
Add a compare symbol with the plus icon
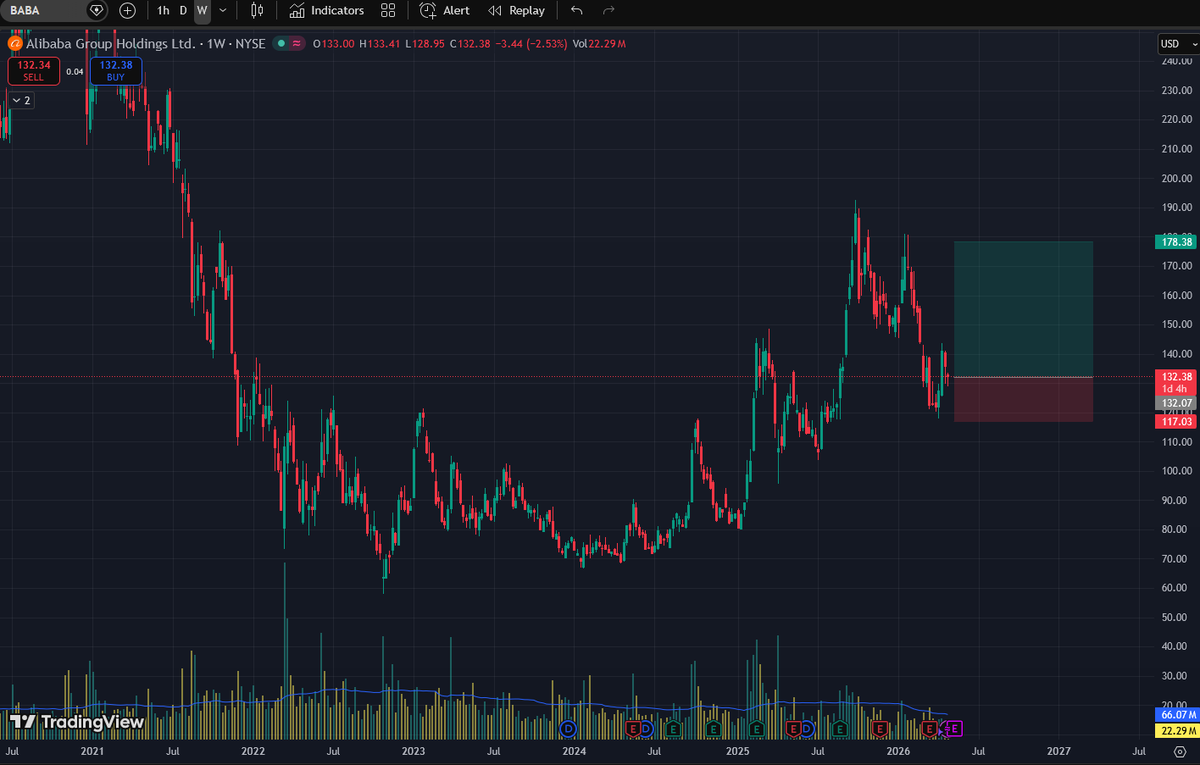pyautogui.click(x=127, y=10)
